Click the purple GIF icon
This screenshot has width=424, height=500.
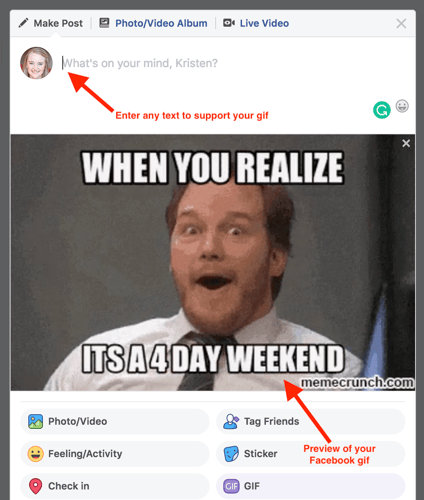(x=231, y=486)
